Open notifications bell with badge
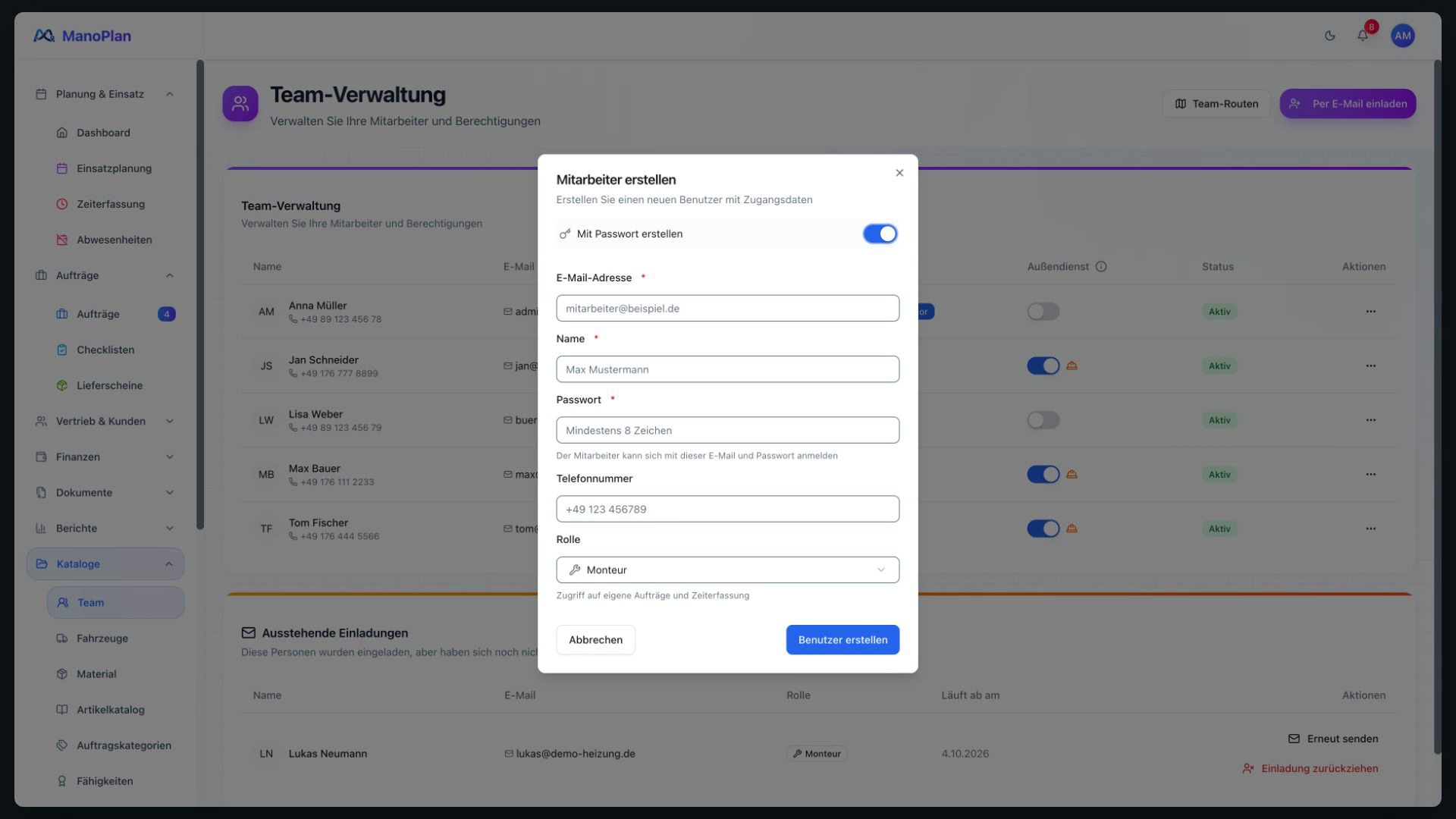Screen dimensions: 1456x819 coord(1363,35)
